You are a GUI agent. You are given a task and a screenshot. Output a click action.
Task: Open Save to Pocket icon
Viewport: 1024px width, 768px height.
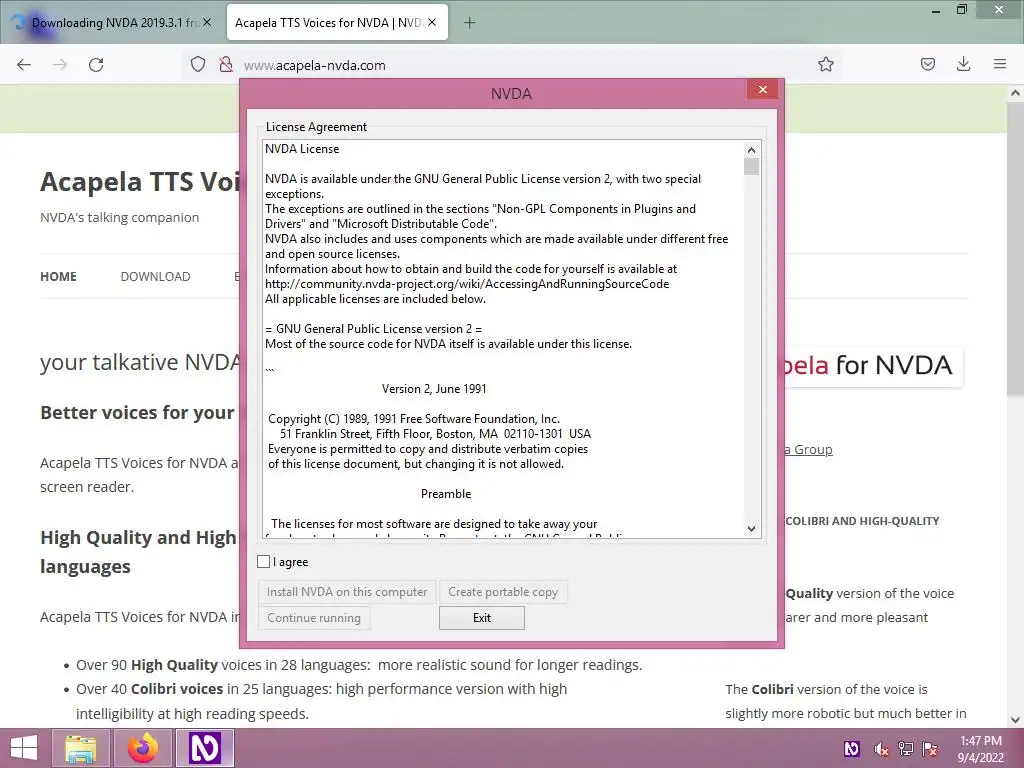928,64
